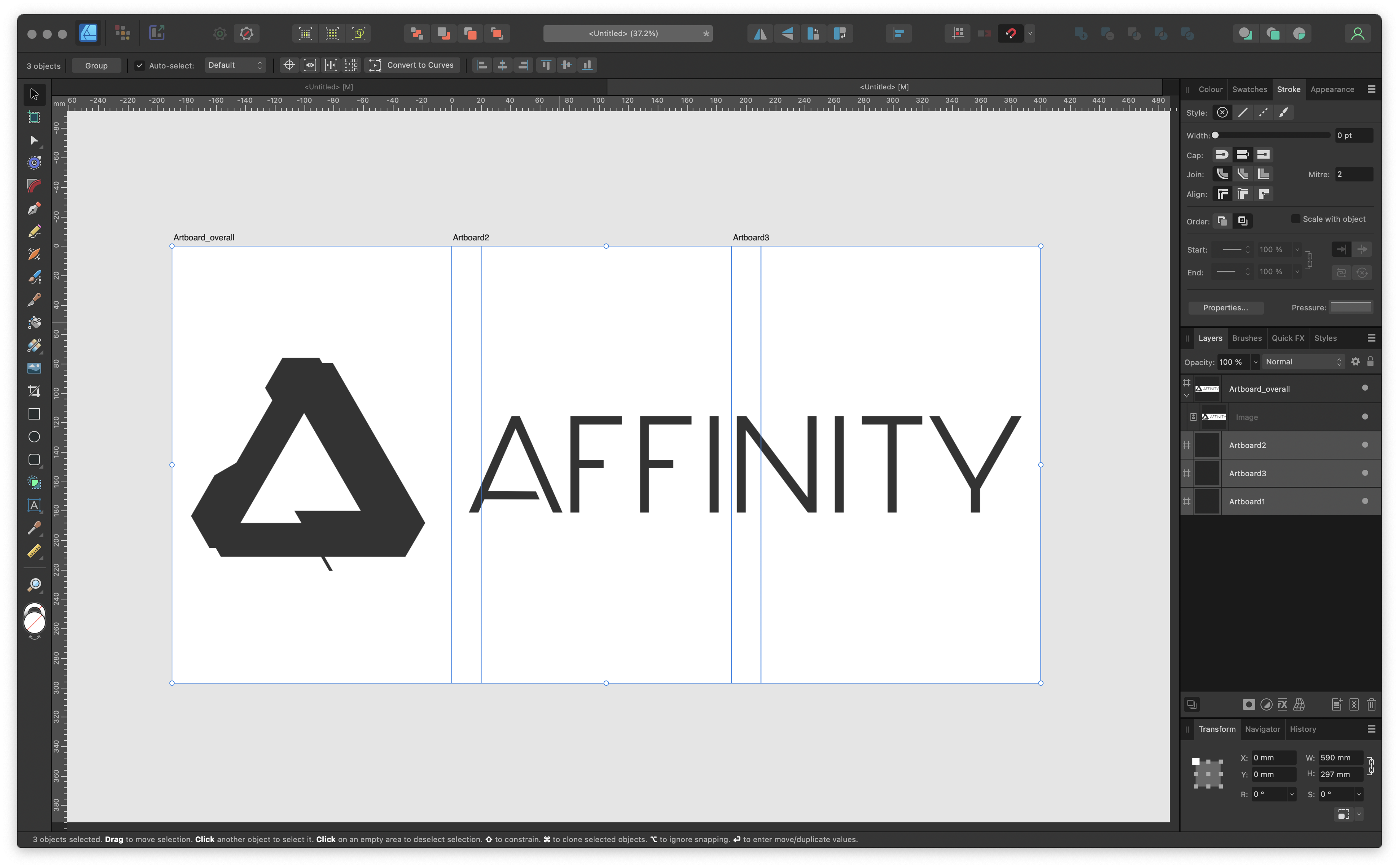Select the Move tool
1399x868 pixels.
point(35,94)
